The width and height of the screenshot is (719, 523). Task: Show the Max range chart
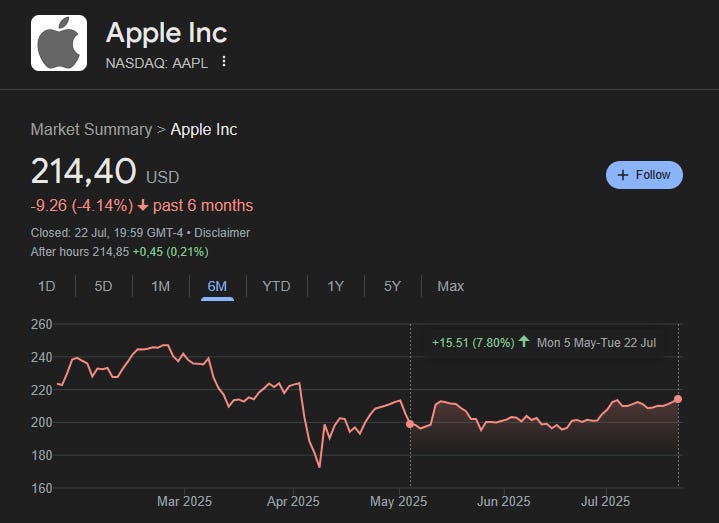[450, 286]
